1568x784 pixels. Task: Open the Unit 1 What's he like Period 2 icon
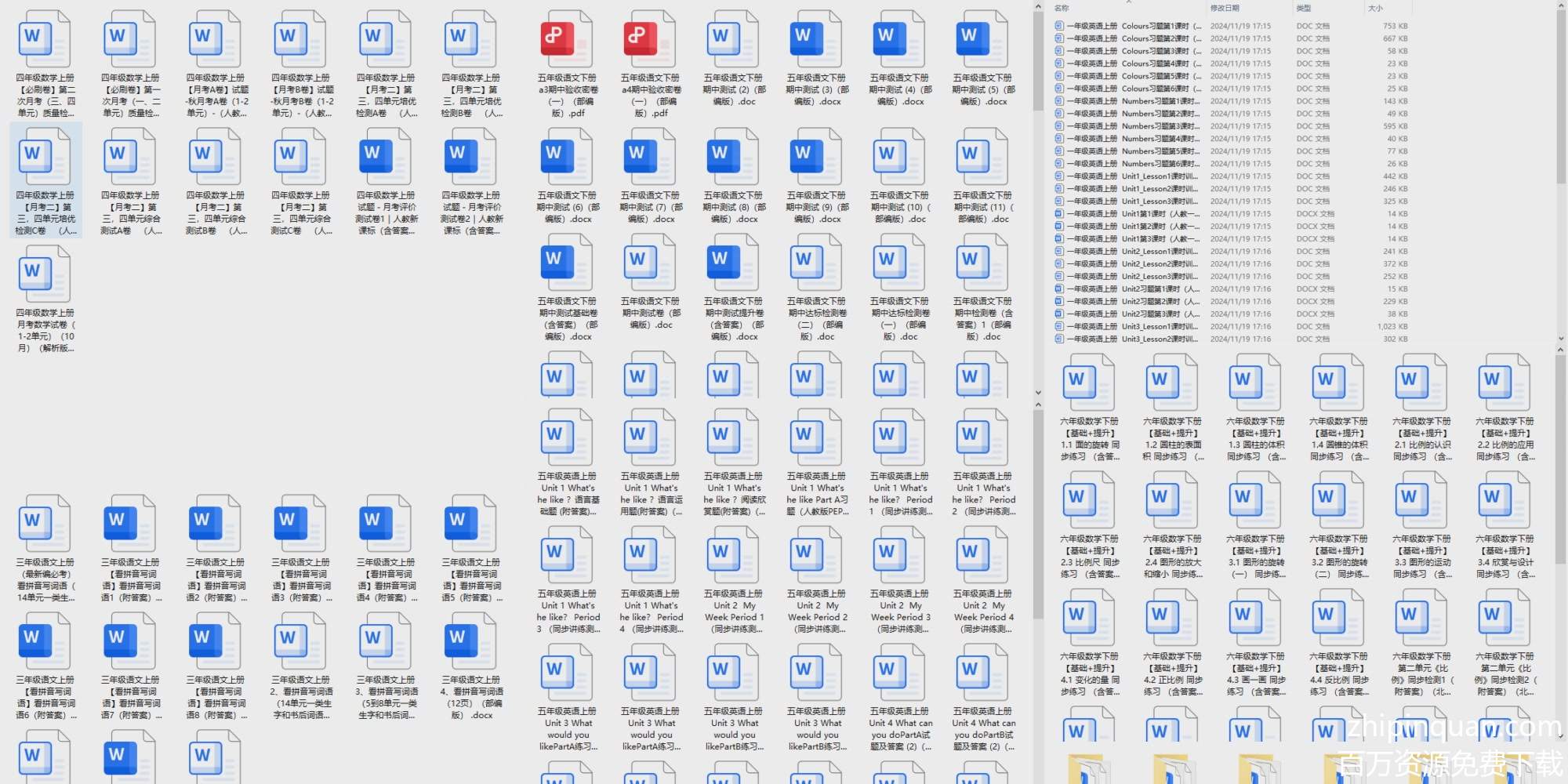(x=982, y=437)
